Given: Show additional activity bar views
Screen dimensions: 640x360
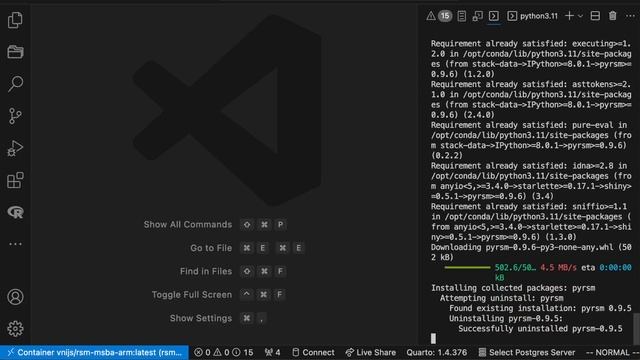Looking at the screenshot, I should [15, 244].
